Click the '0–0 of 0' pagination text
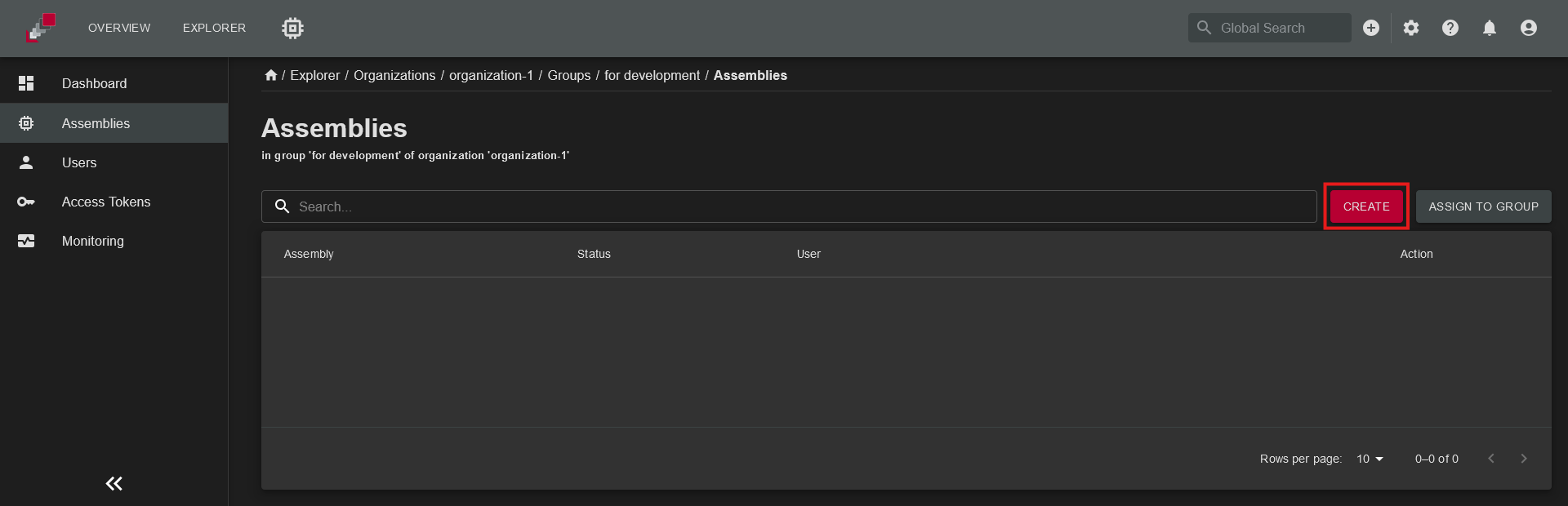1568x506 pixels. coord(1437,459)
